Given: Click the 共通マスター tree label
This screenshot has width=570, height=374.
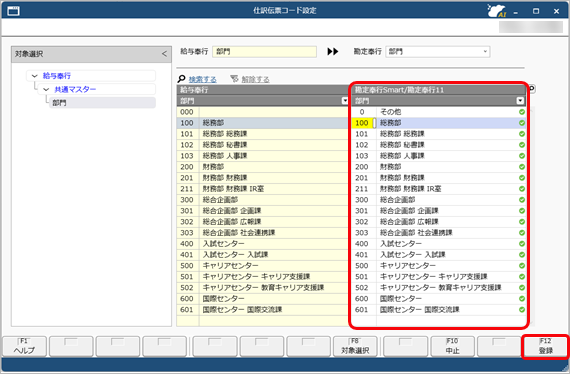Looking at the screenshot, I should [x=75, y=89].
